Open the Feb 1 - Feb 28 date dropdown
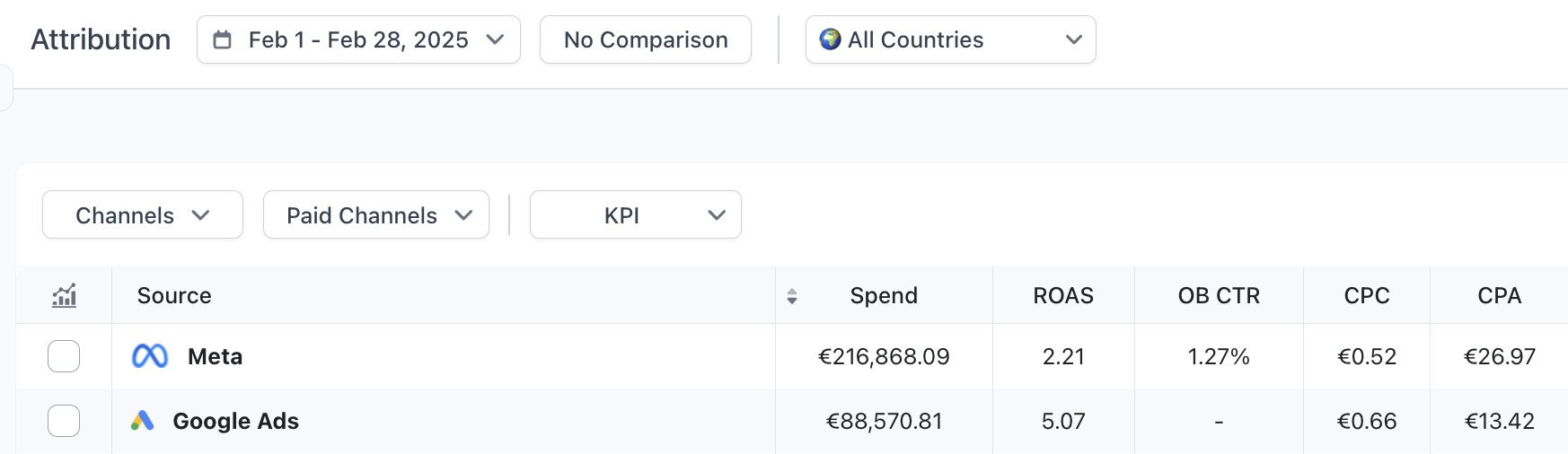Viewport: 1568px width, 454px height. [x=358, y=39]
